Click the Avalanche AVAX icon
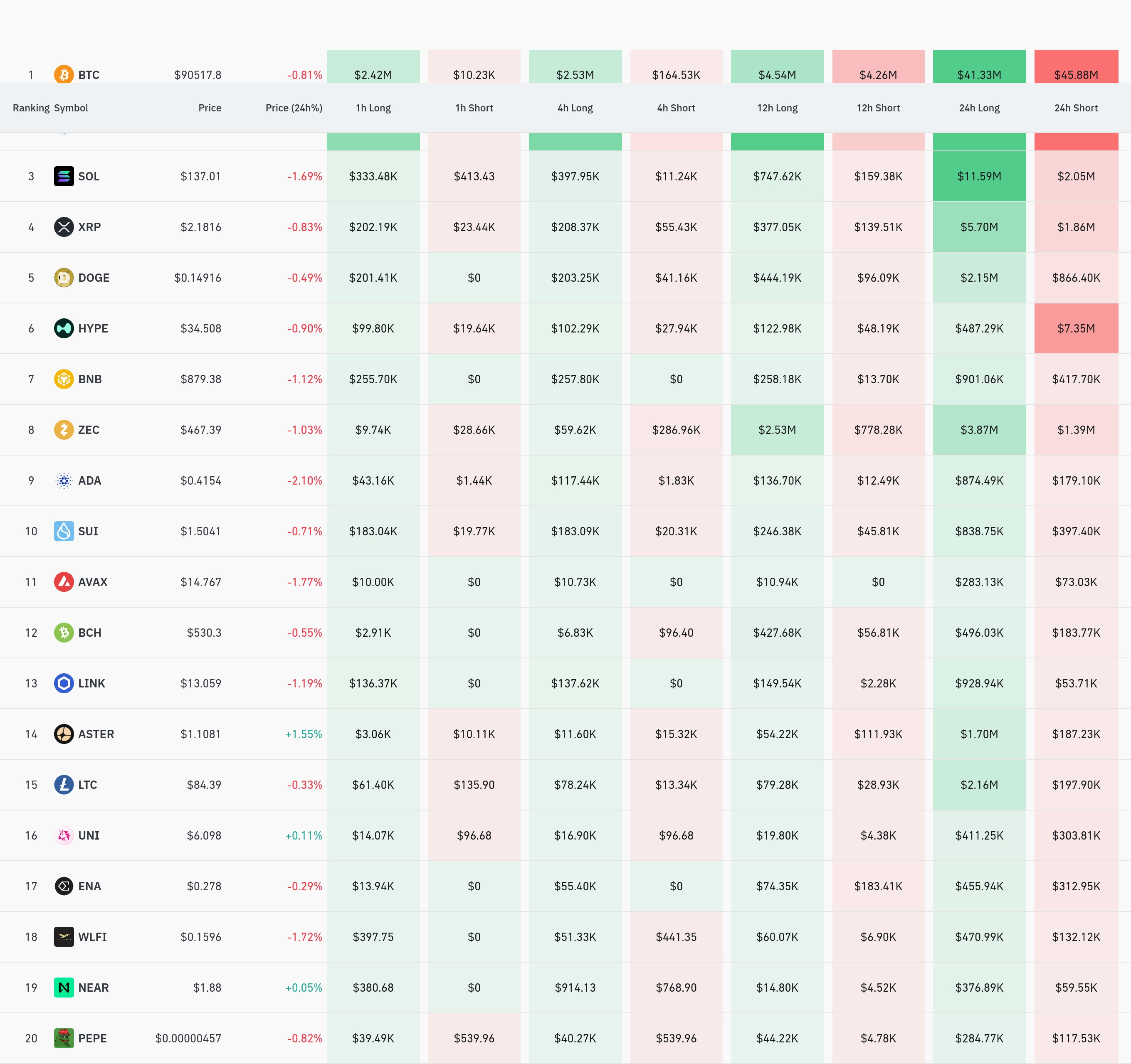The image size is (1131, 1064). pos(64,582)
